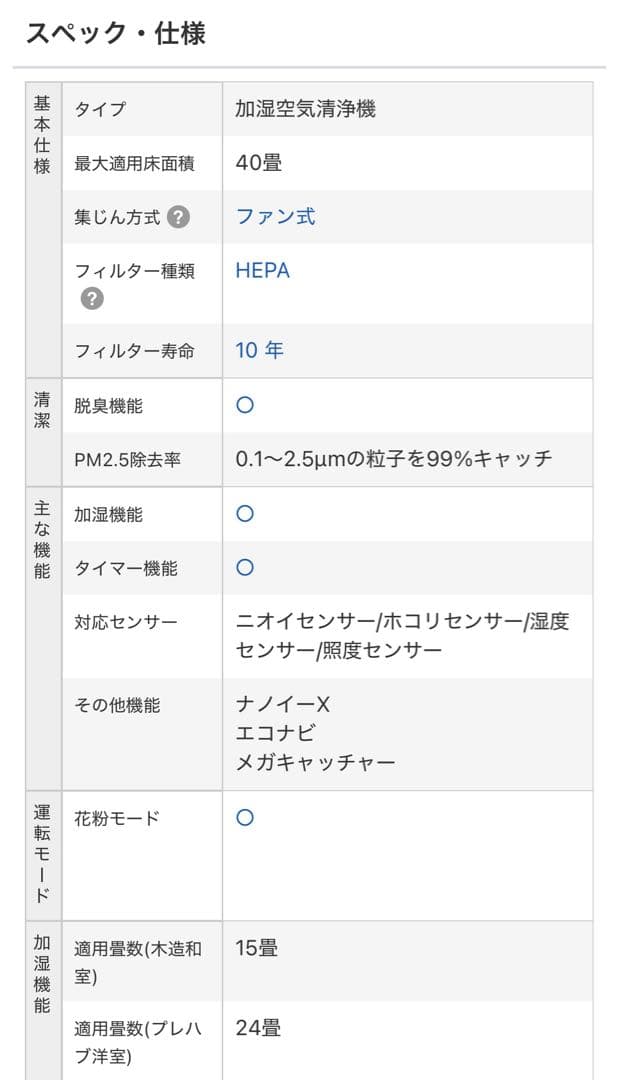The width and height of the screenshot is (619, 1080).
Task: Click the メガキャッチャー feature text
Action: [315, 763]
